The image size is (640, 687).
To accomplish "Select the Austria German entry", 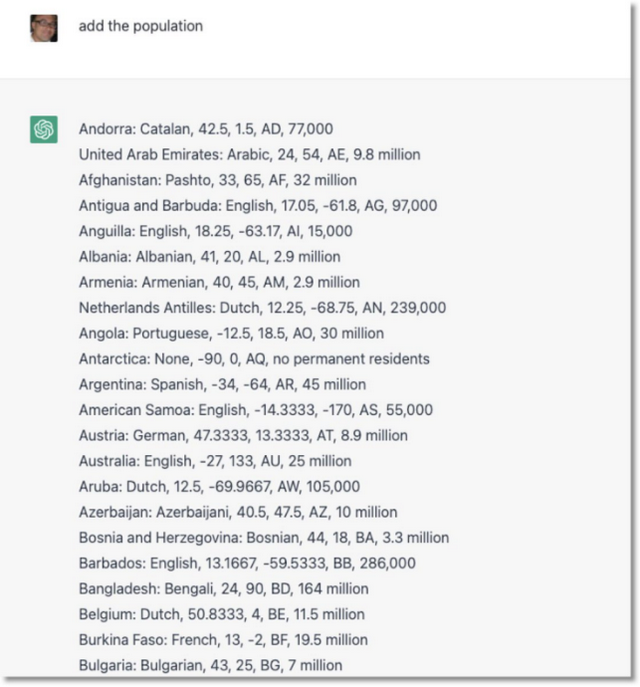I will click(243, 435).
